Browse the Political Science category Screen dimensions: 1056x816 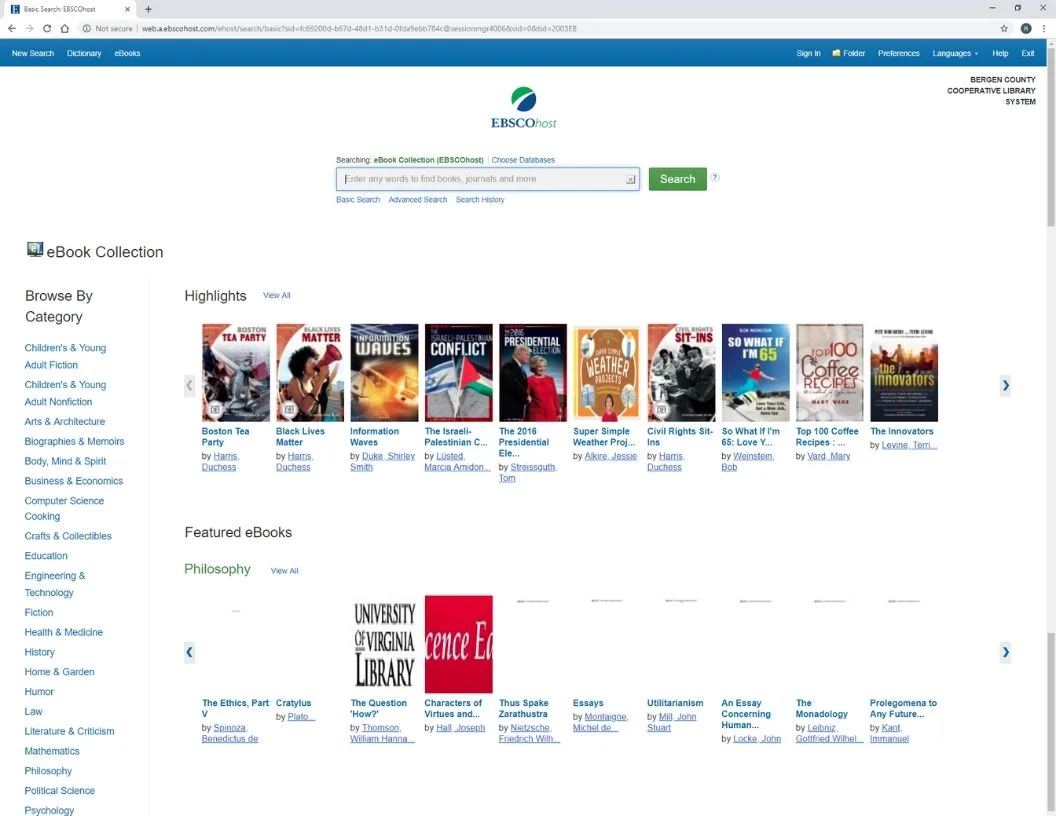[59, 790]
